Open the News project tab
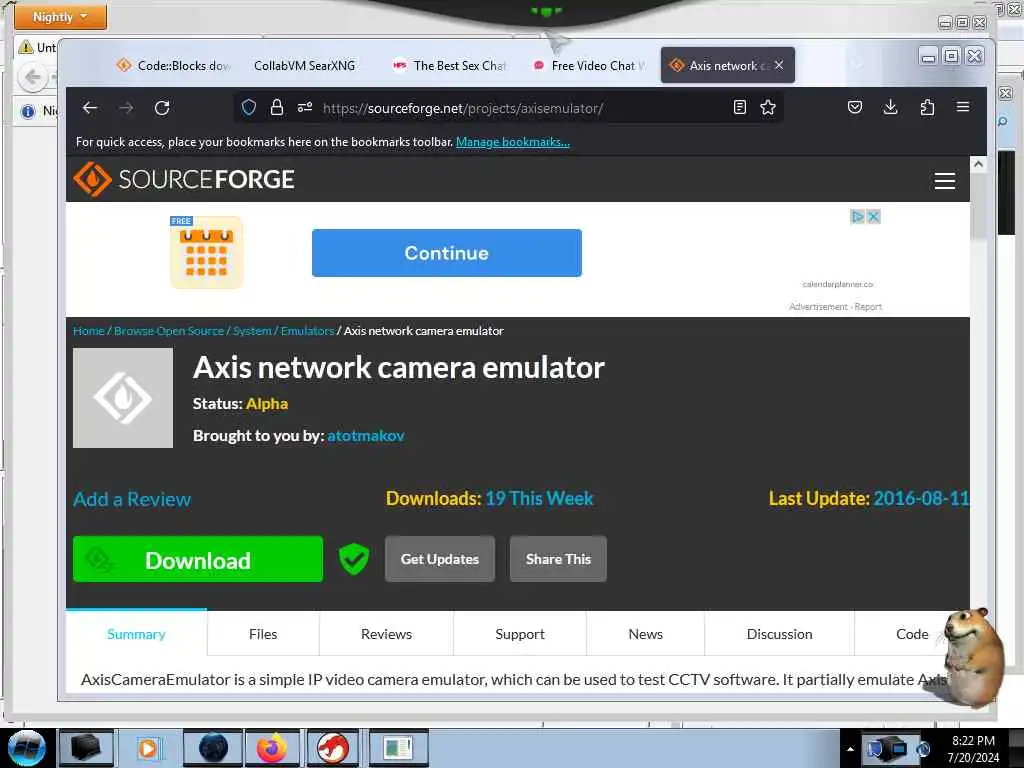Viewport: 1024px width, 768px height. [646, 634]
